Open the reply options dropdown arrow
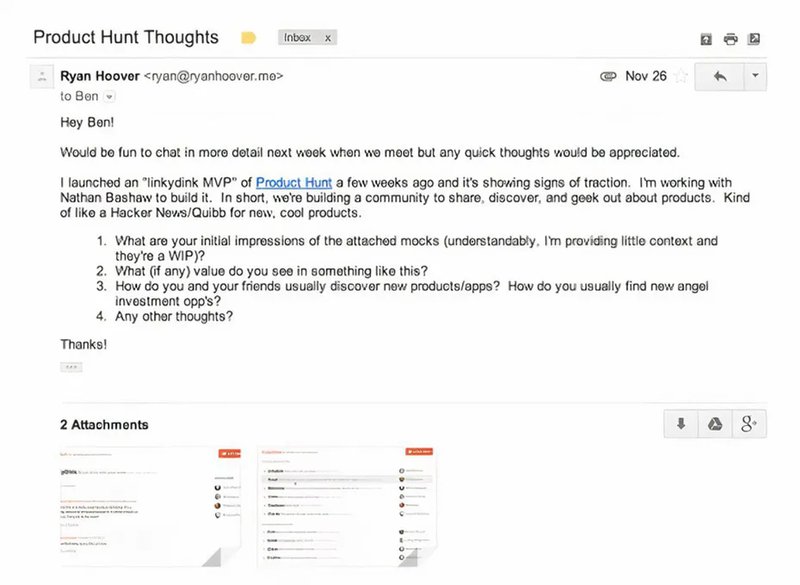 [753, 76]
